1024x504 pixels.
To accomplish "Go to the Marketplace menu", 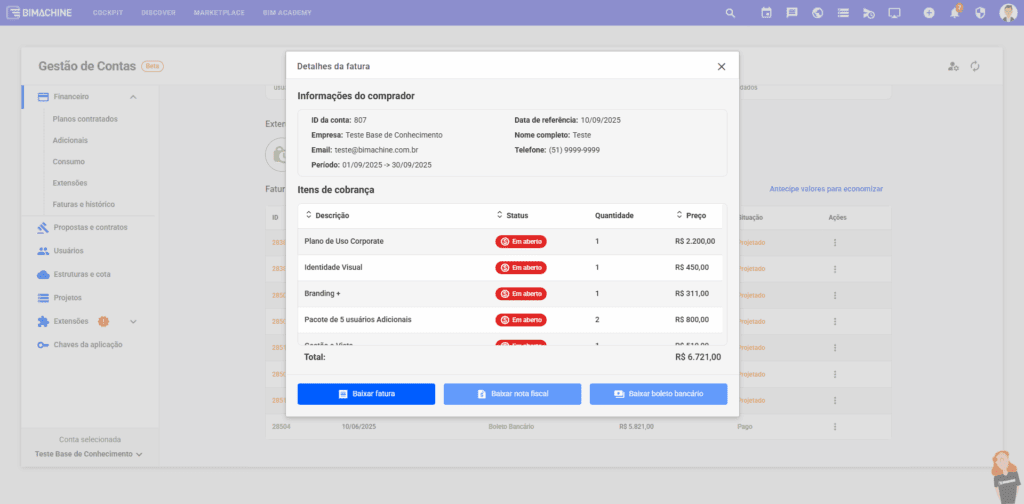I will click(x=219, y=13).
